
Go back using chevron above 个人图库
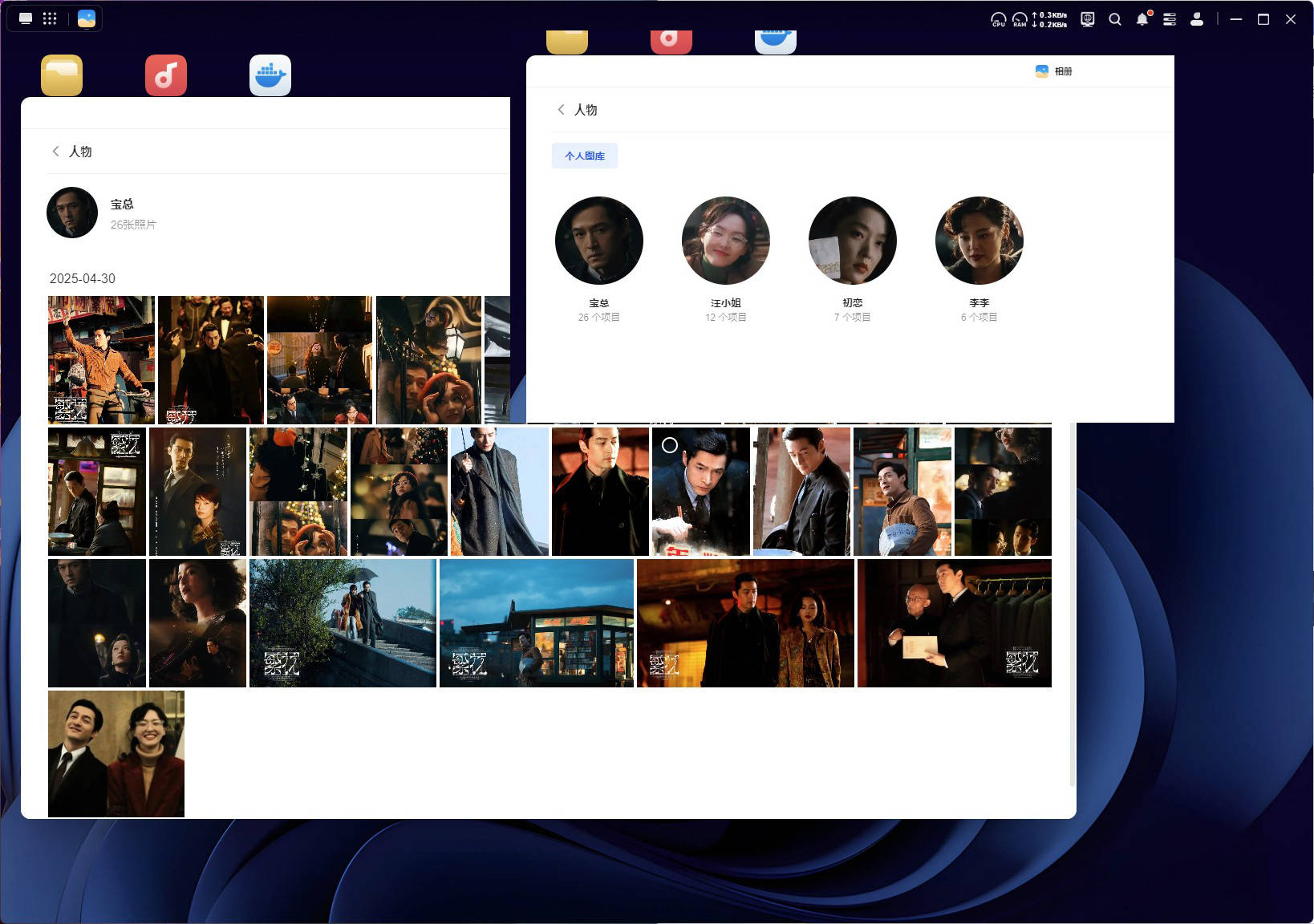pyautogui.click(x=561, y=109)
